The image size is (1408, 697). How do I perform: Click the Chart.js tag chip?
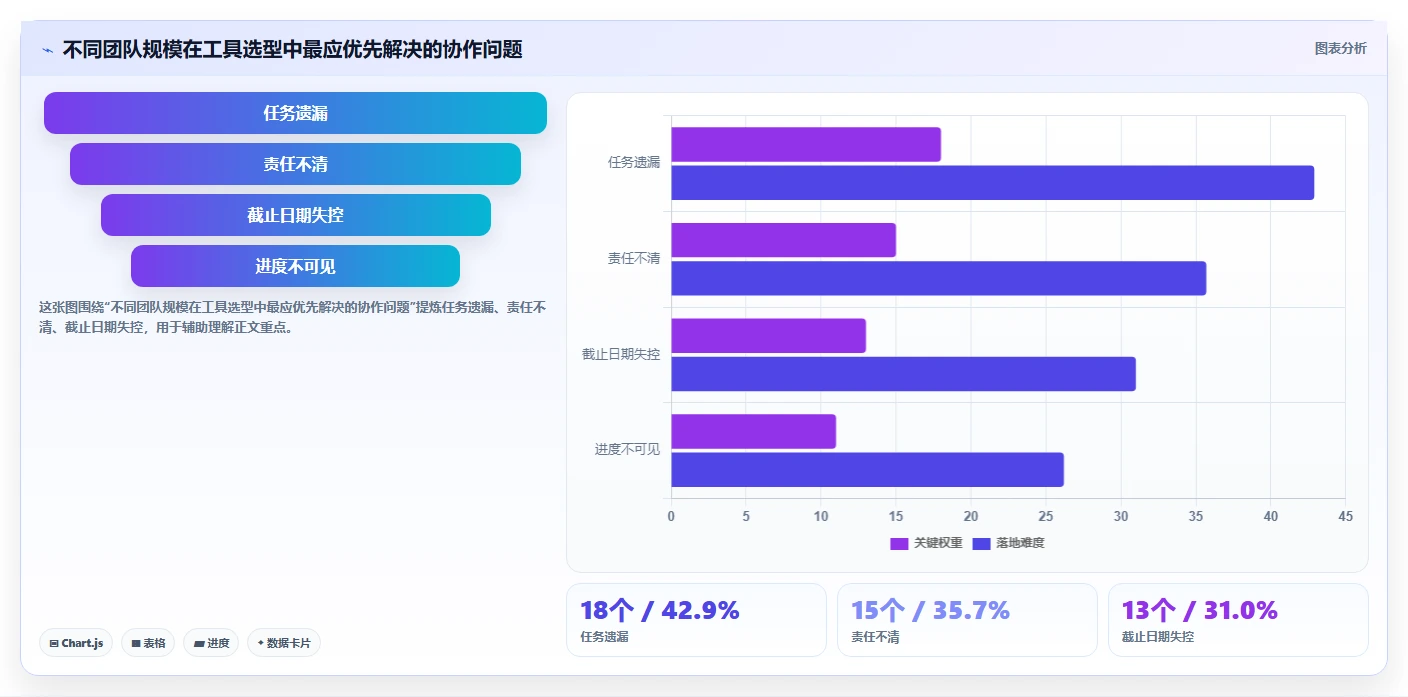pos(76,643)
